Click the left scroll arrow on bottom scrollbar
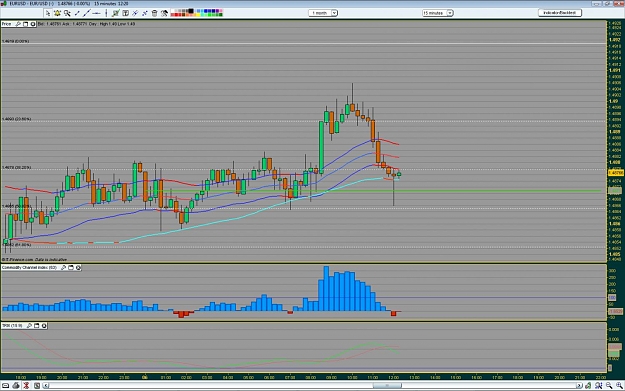The width and height of the screenshot is (625, 391). click(x=46, y=385)
